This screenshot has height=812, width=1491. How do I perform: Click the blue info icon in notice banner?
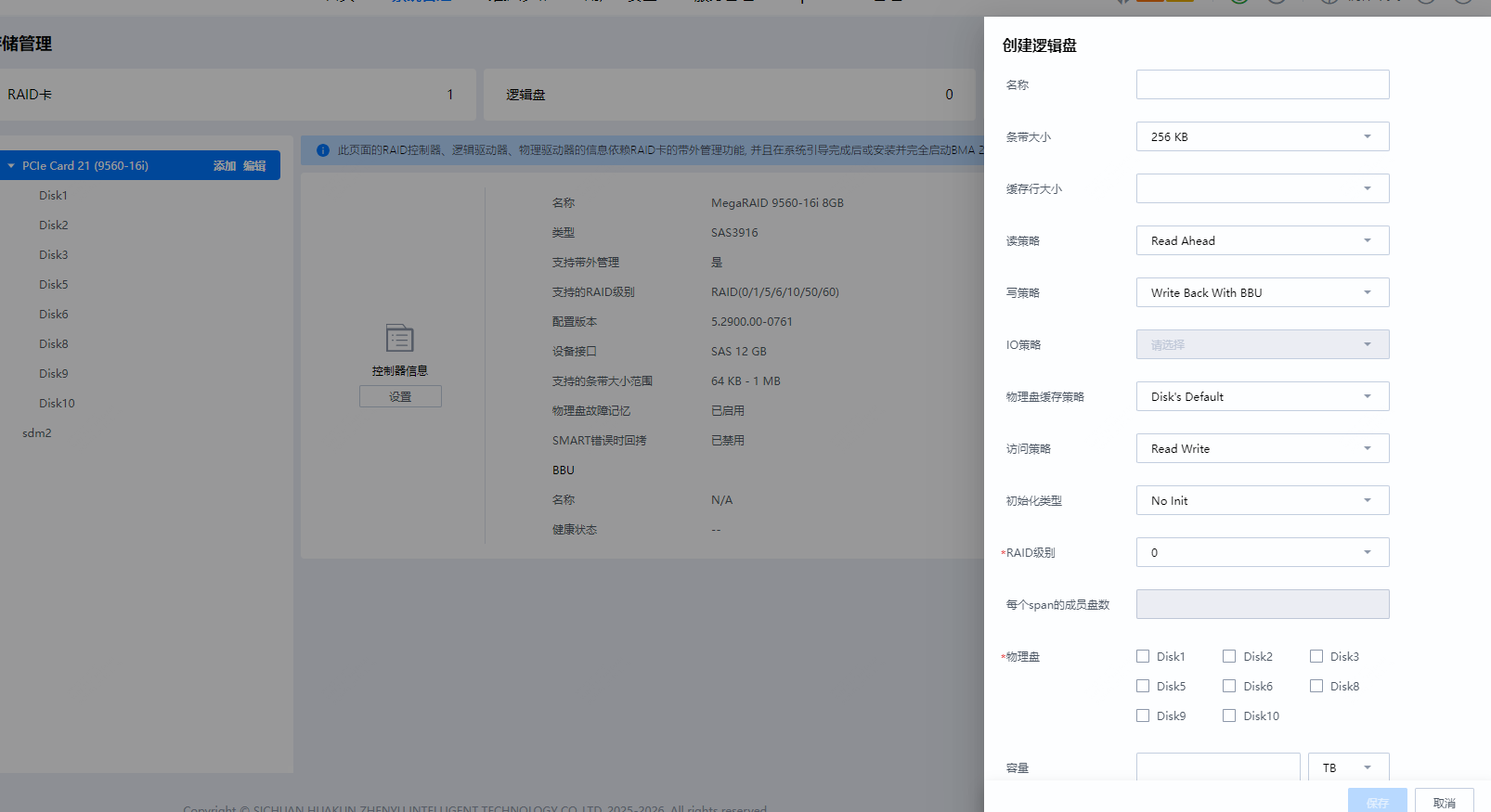pos(323,150)
